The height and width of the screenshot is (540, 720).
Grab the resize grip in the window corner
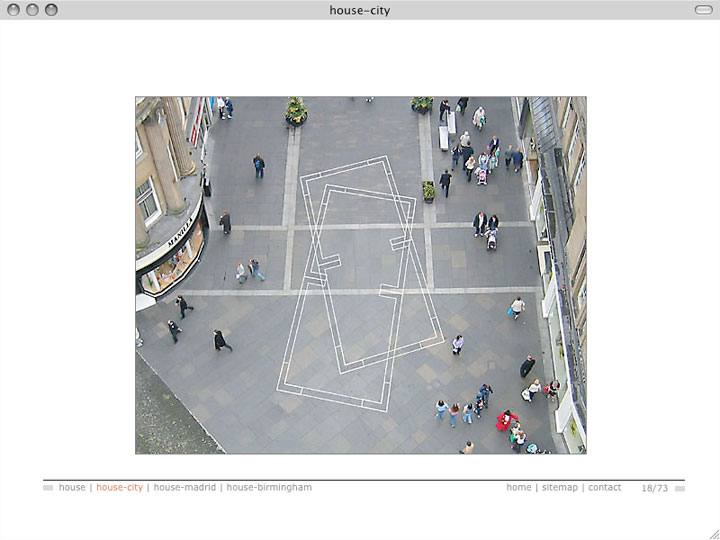coord(712,532)
